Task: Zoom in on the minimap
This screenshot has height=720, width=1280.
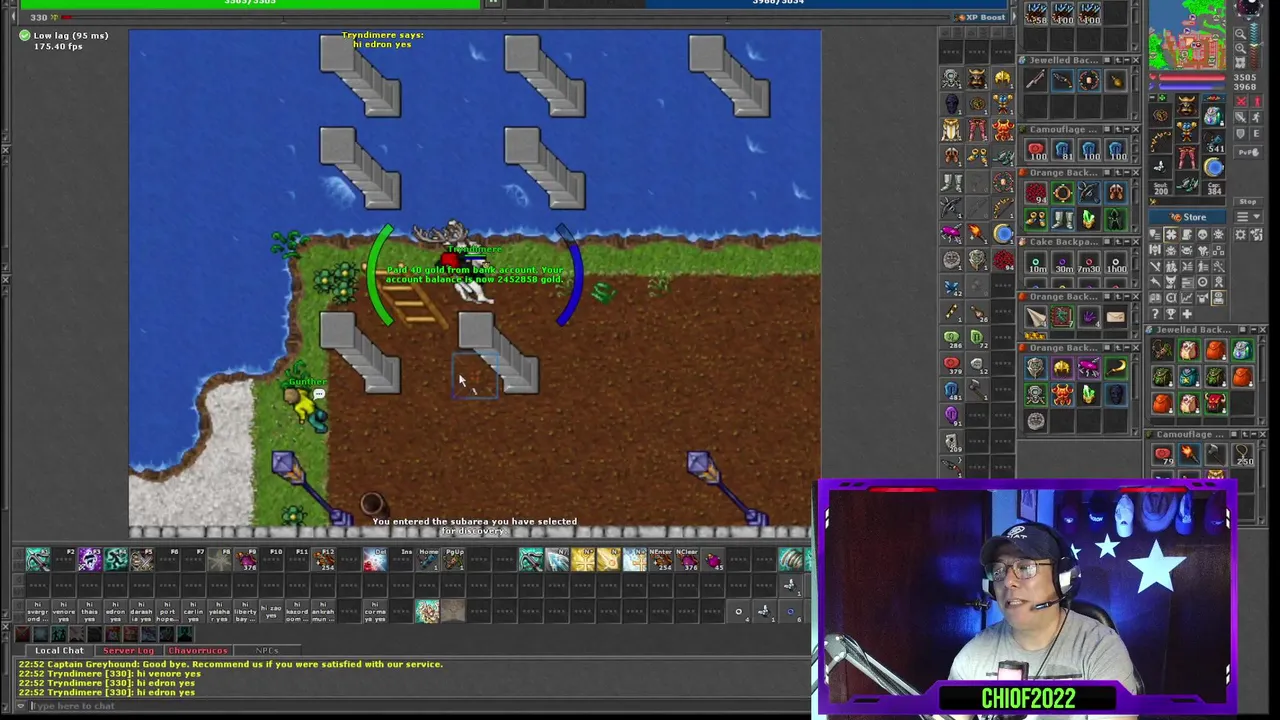Action: coord(1240,48)
